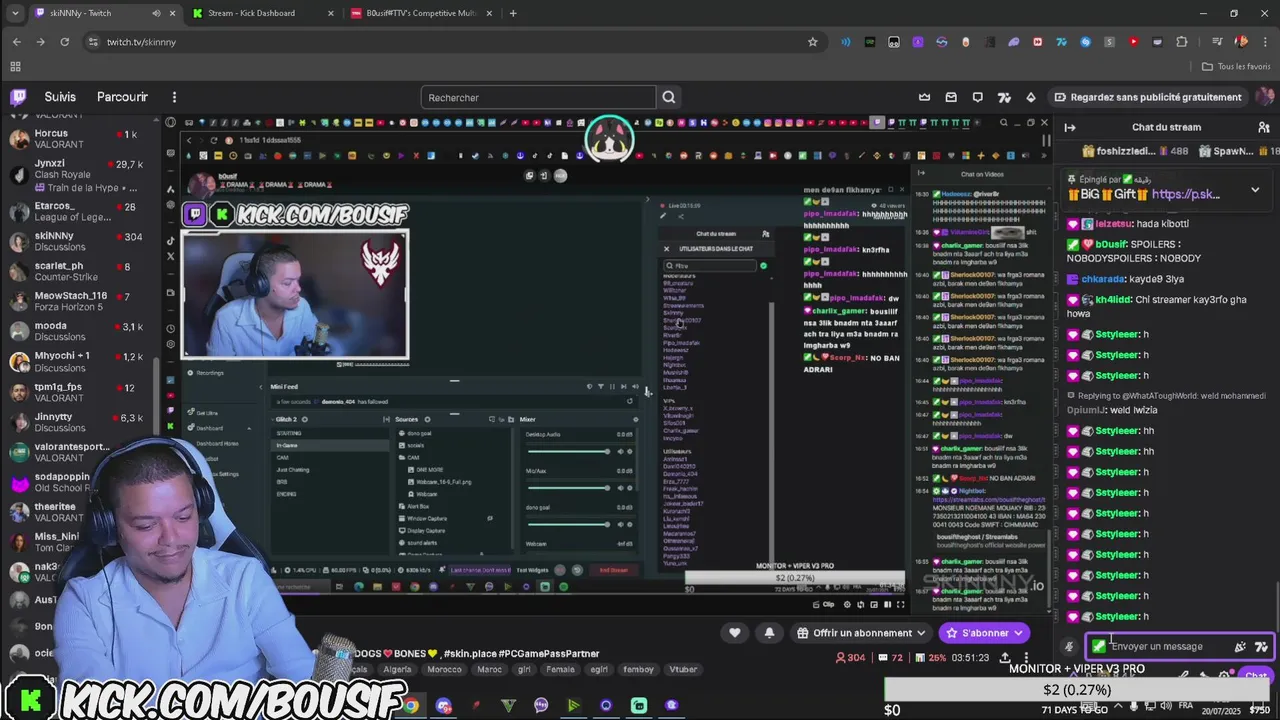
Task: Switch to the B0usif#TTV Competitive tab
Action: pyautogui.click(x=420, y=13)
